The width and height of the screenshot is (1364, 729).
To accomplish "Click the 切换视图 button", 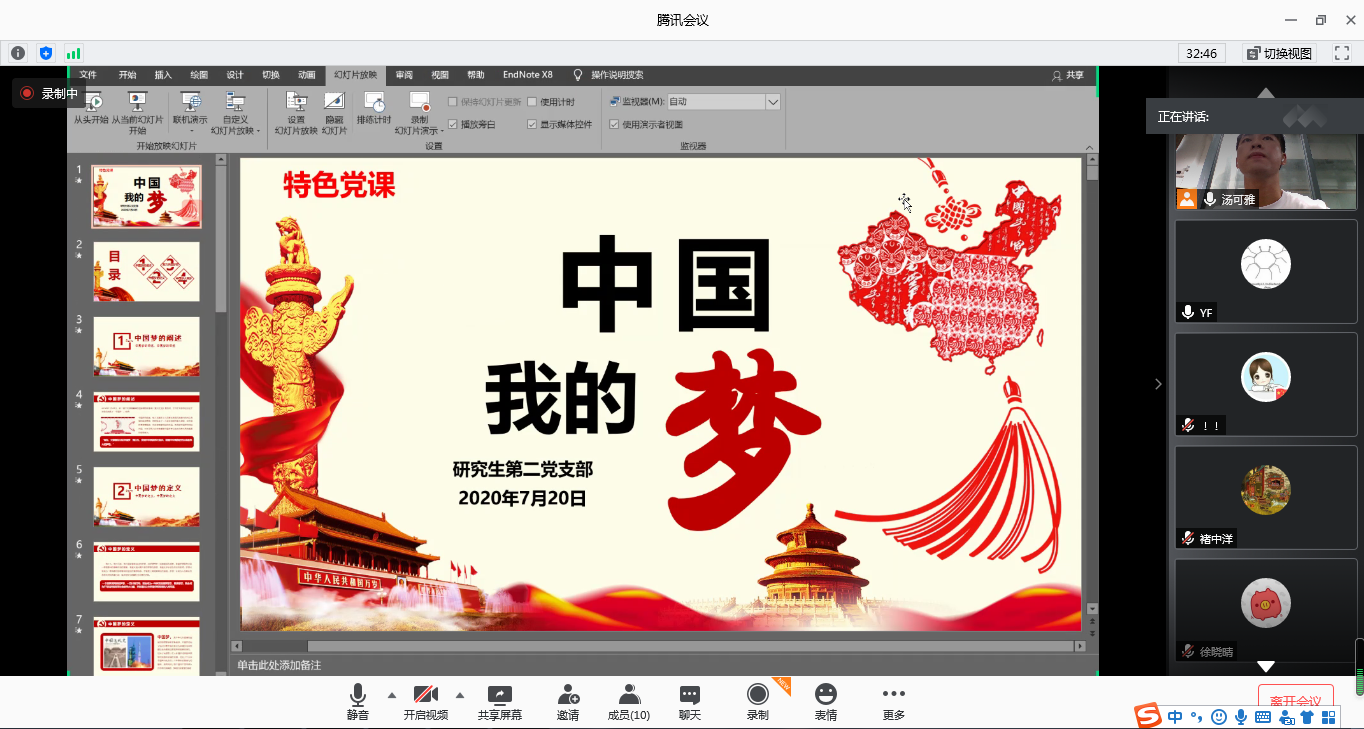I will pos(1279,53).
